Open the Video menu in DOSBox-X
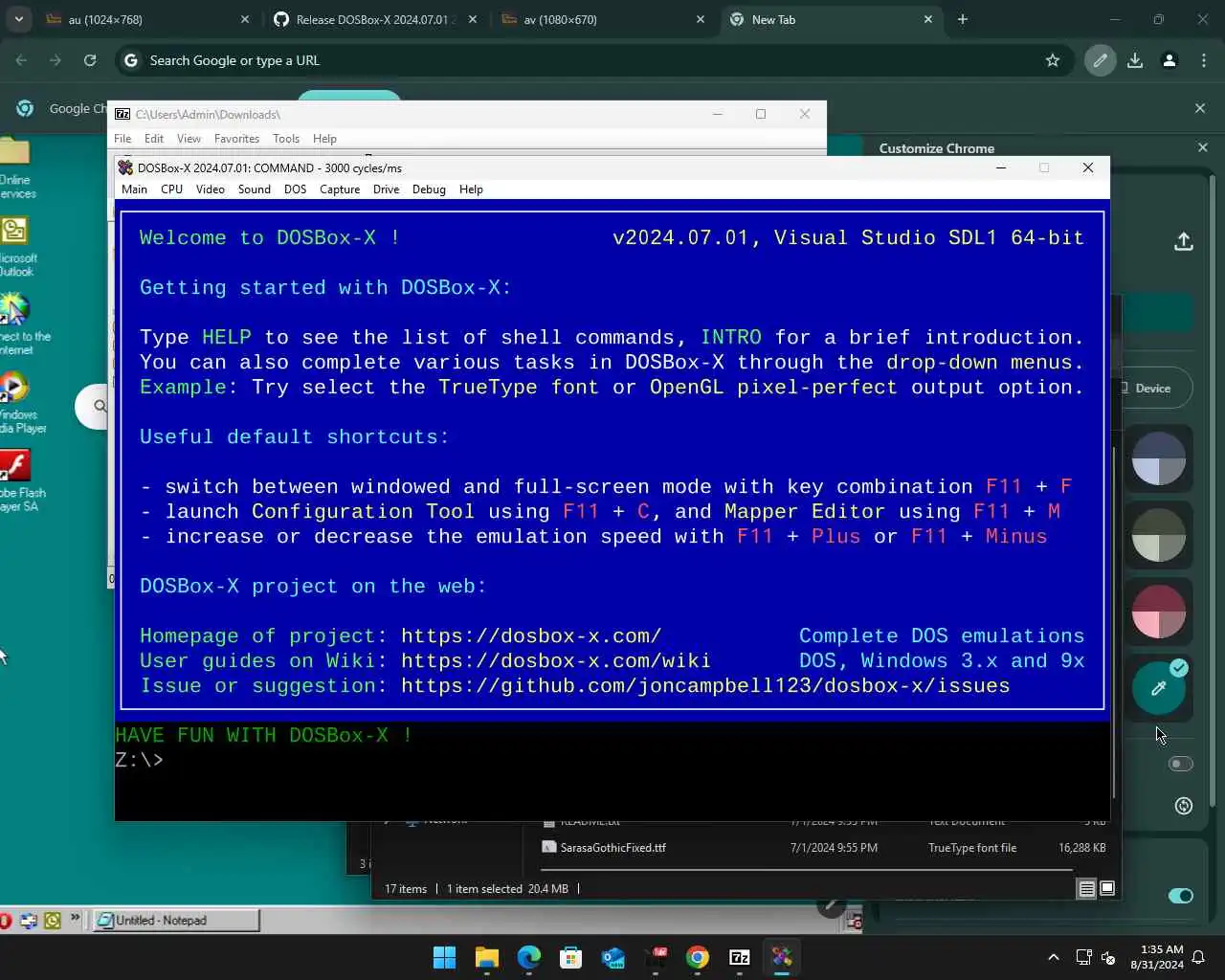This screenshot has width=1225, height=980. click(211, 189)
